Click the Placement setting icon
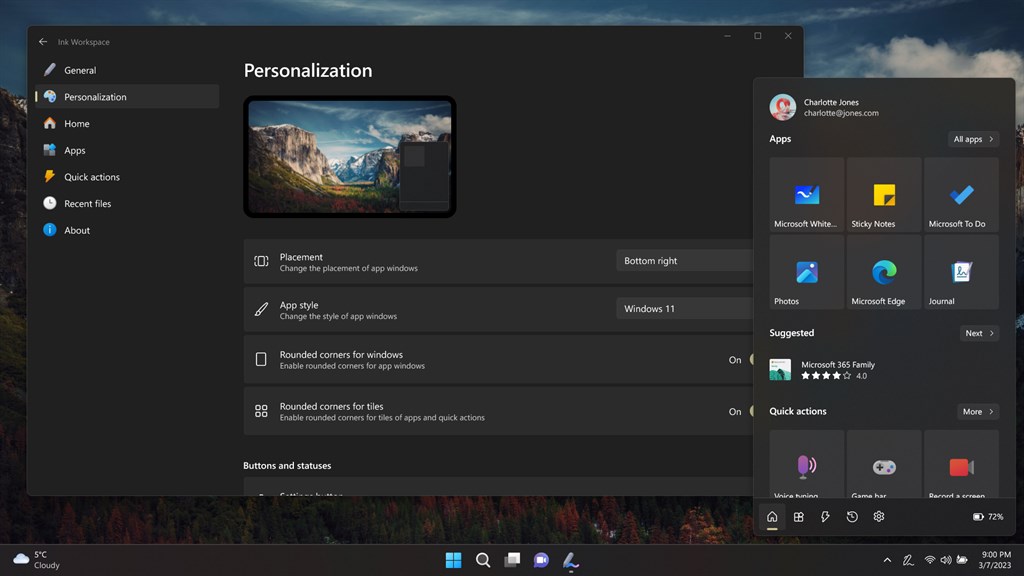 pos(261,261)
